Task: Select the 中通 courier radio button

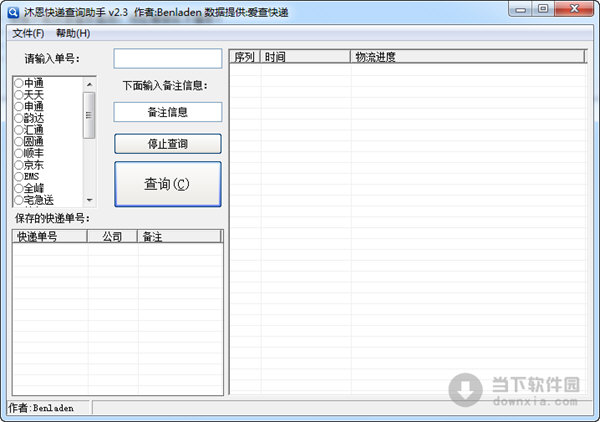Action: pyautogui.click(x=19, y=83)
